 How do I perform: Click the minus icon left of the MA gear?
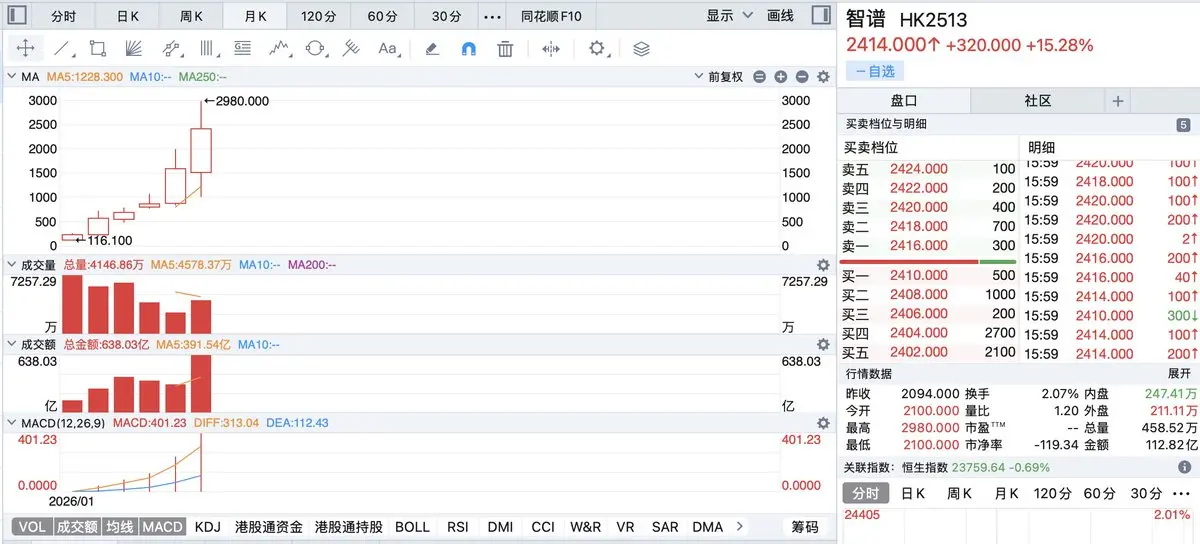coord(801,77)
